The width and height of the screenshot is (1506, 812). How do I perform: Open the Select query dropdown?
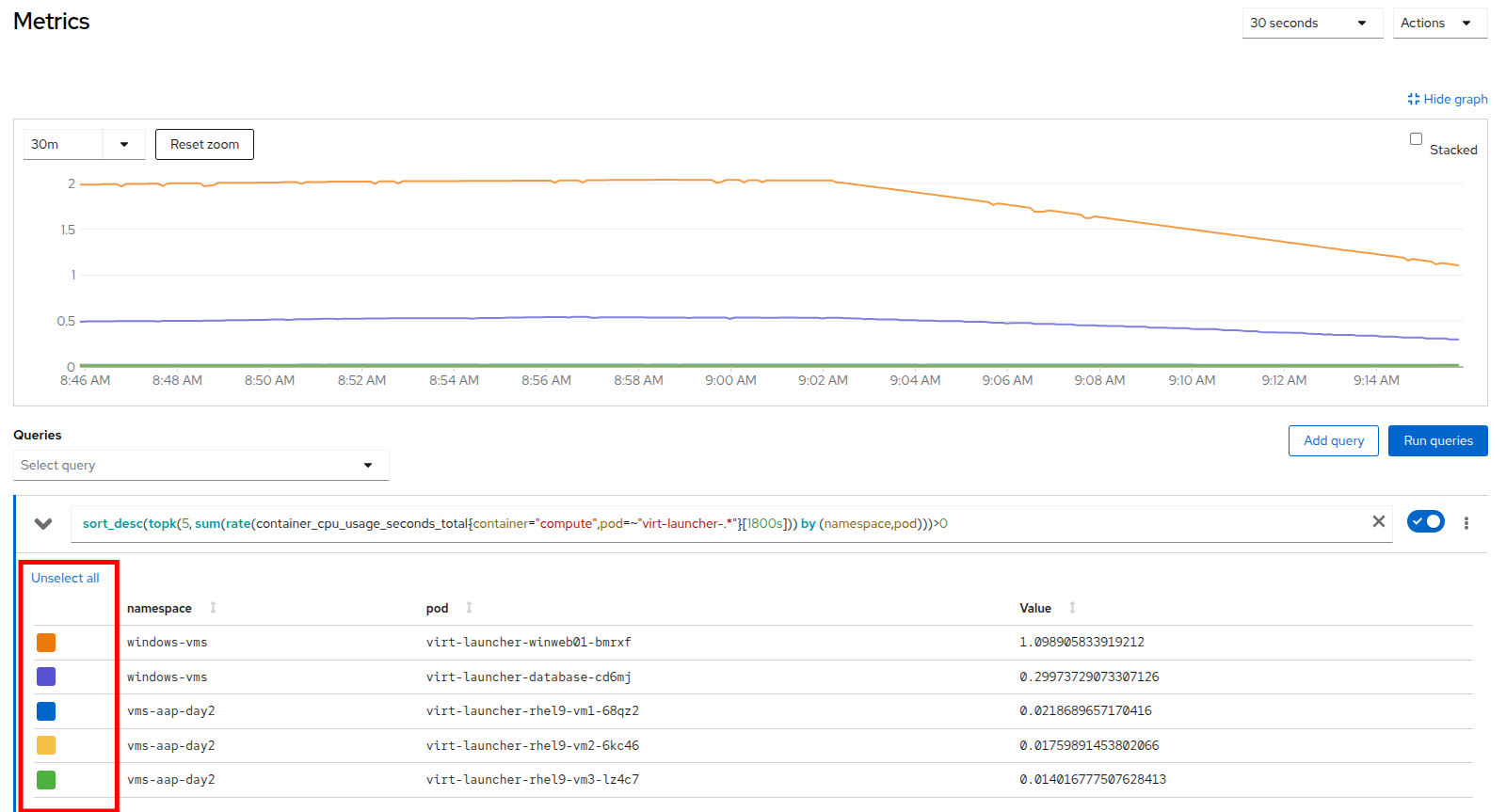[x=200, y=465]
